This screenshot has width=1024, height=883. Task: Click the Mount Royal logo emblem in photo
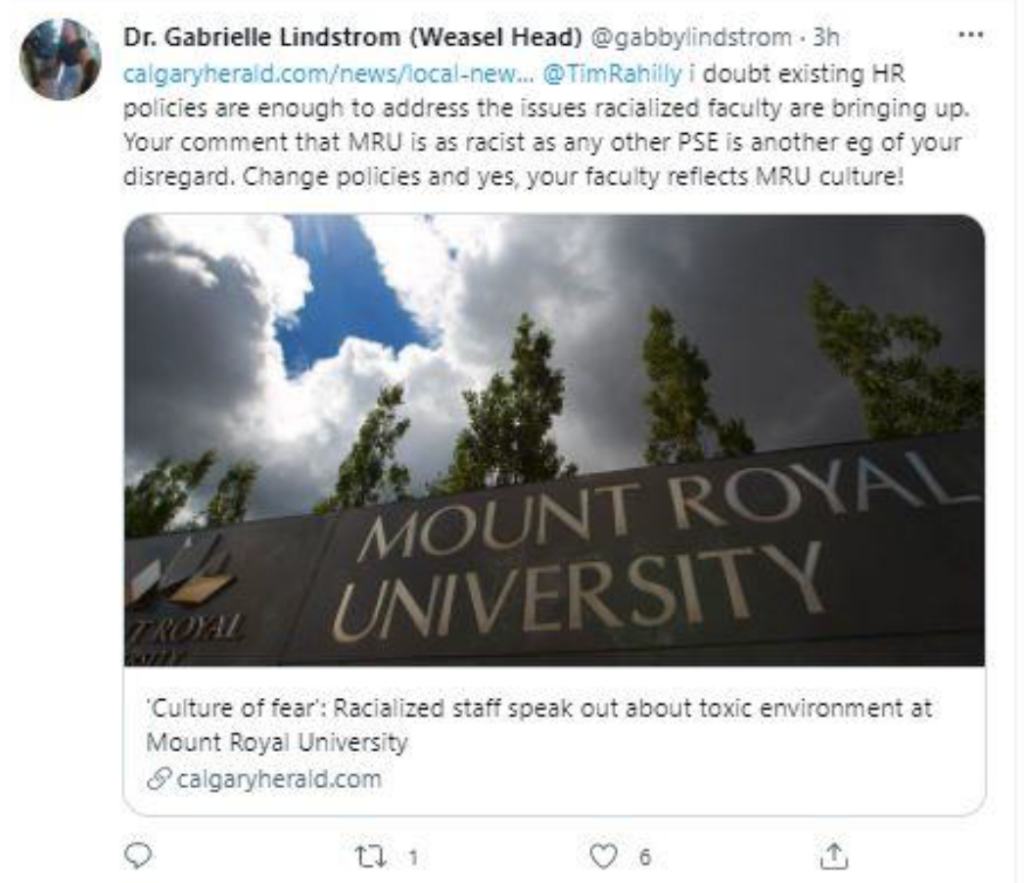click(185, 573)
